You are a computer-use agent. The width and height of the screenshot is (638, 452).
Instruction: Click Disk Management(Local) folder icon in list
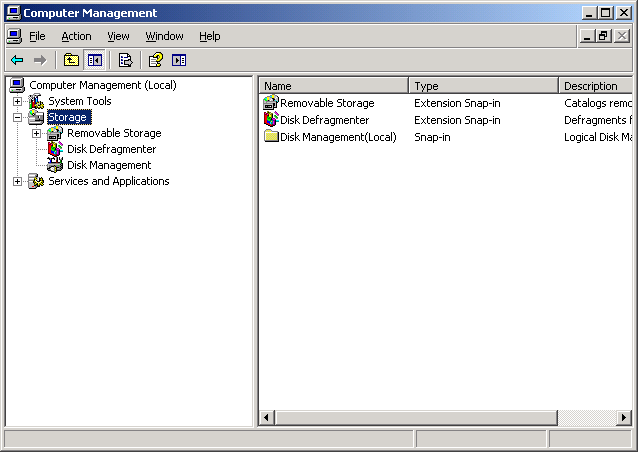[271, 136]
